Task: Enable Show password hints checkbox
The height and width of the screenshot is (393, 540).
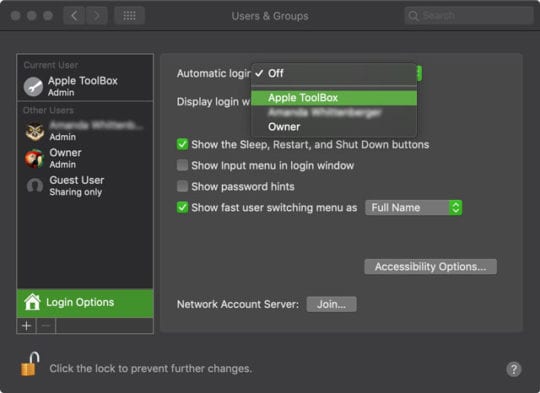Action: 182,186
